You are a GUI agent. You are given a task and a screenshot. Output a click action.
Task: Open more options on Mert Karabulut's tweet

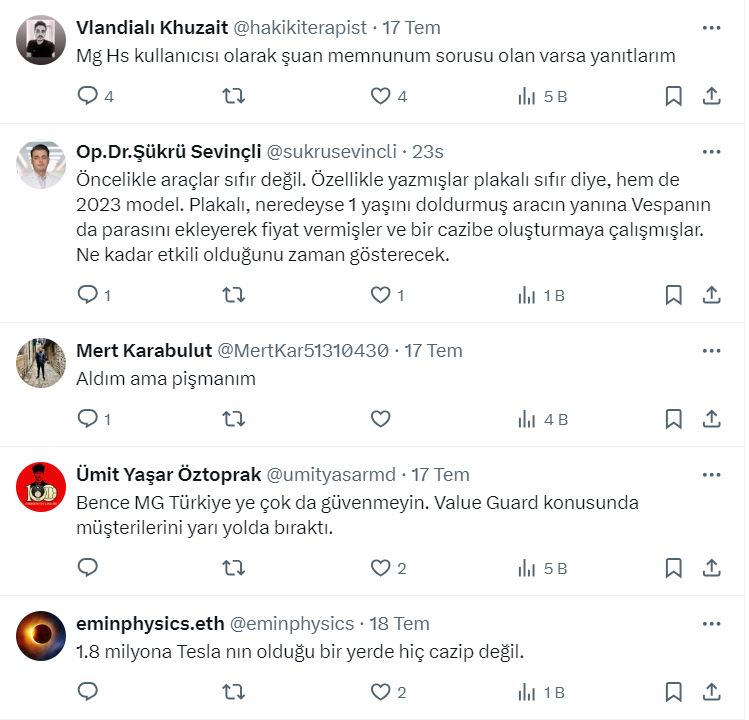(x=711, y=351)
